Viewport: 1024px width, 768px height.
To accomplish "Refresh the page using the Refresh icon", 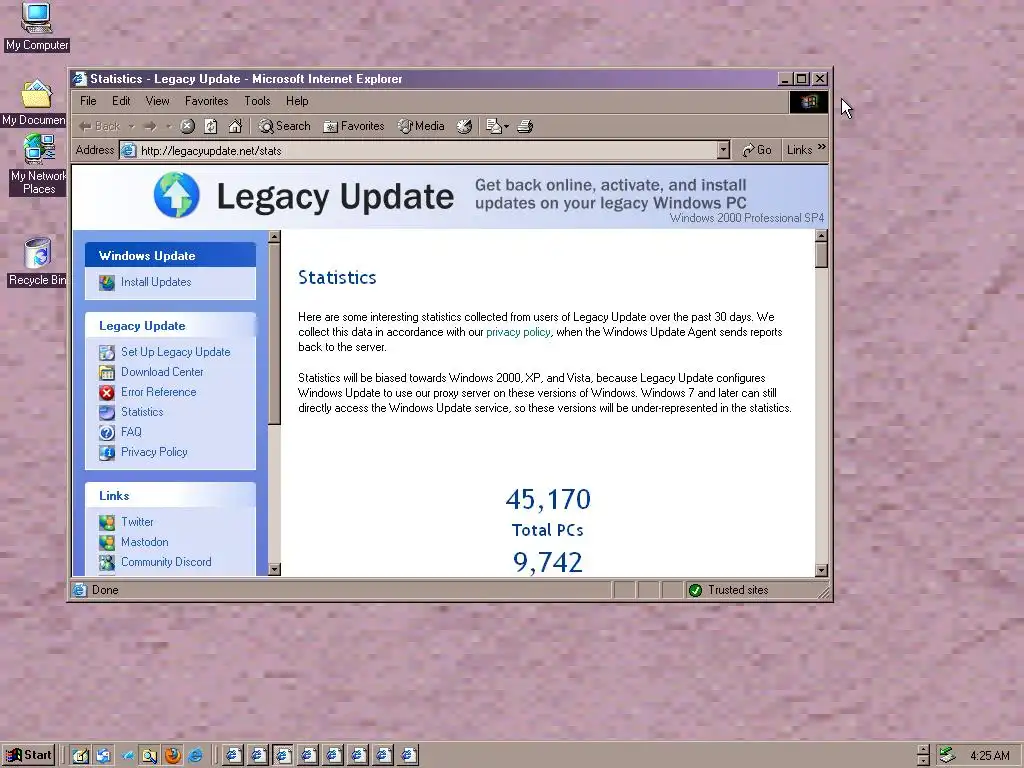I will tap(211, 126).
